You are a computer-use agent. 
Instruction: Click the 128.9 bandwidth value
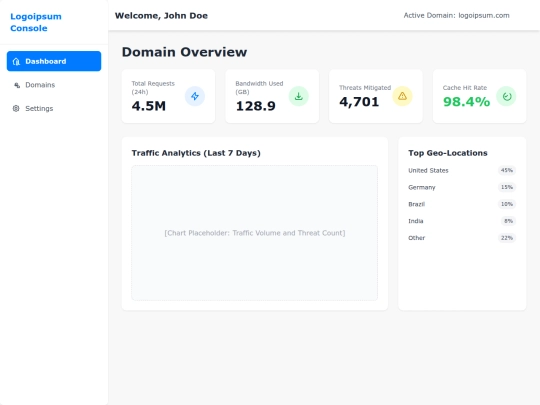point(256,106)
